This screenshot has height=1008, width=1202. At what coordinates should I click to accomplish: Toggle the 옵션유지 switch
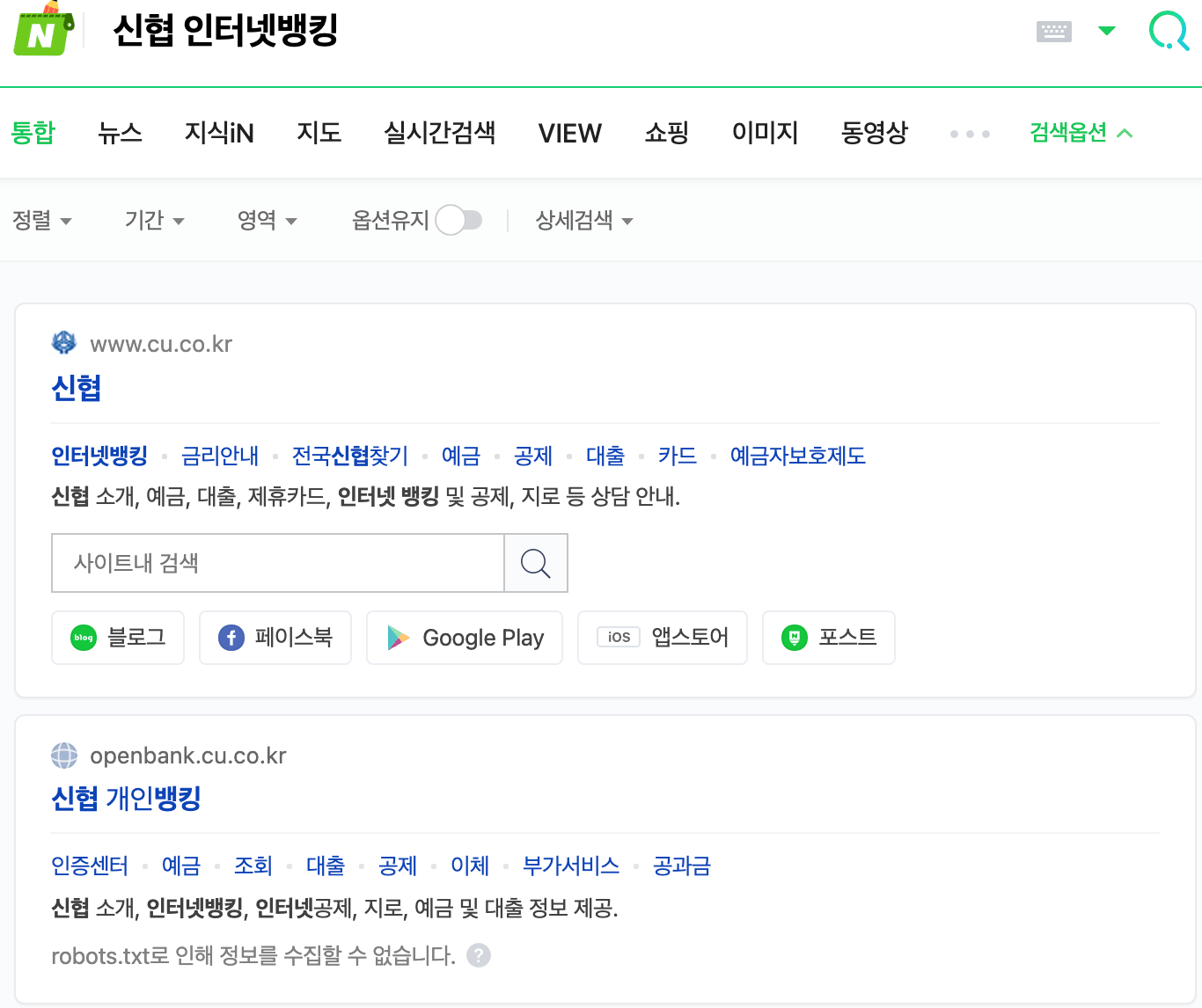459,220
